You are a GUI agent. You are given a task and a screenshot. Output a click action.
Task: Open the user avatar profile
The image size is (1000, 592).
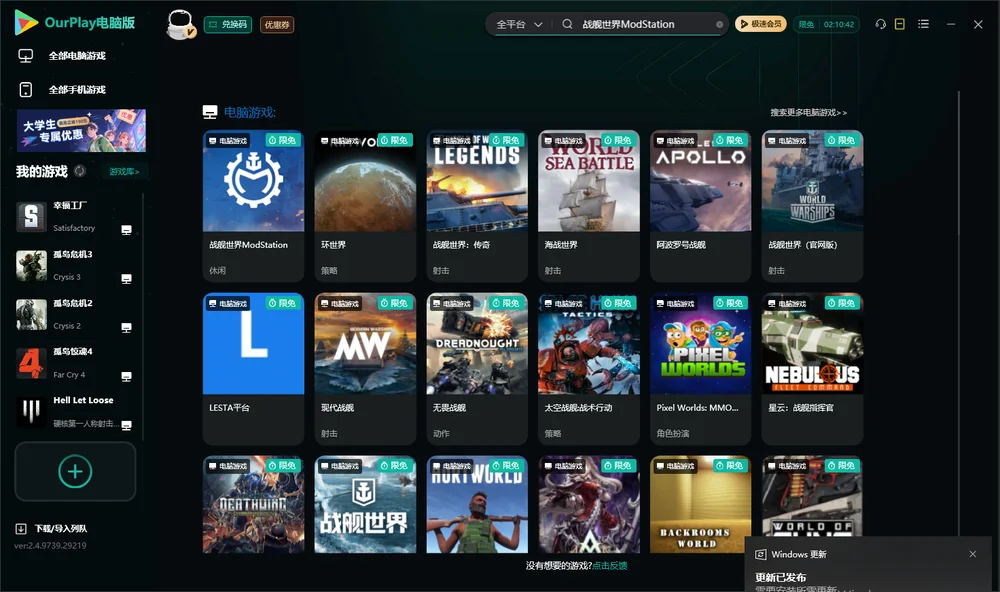click(x=180, y=24)
